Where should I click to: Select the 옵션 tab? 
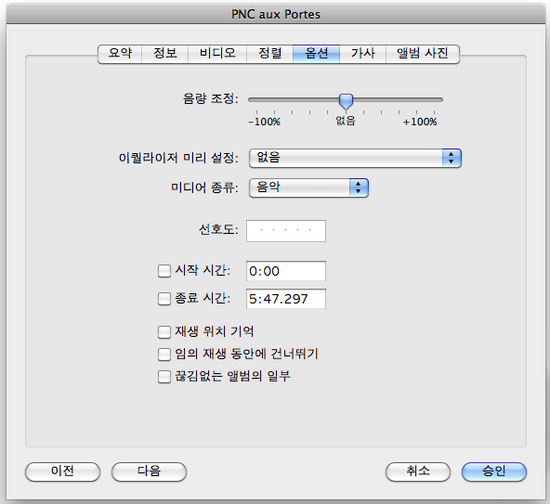(x=316, y=53)
